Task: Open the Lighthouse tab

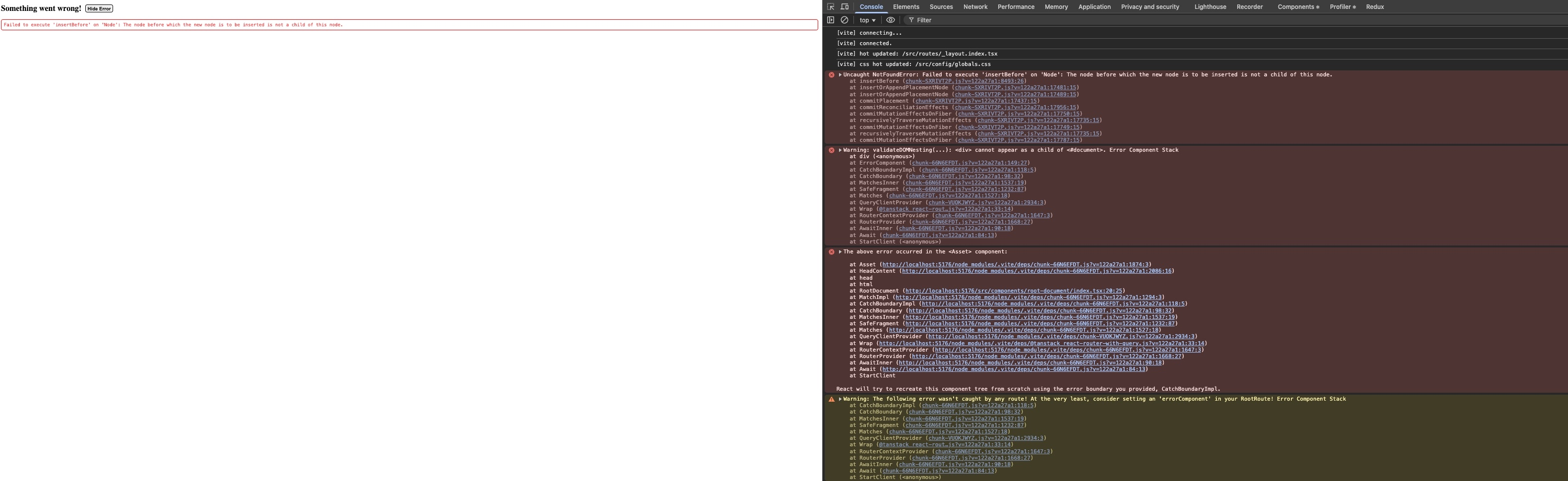Action: [1210, 7]
